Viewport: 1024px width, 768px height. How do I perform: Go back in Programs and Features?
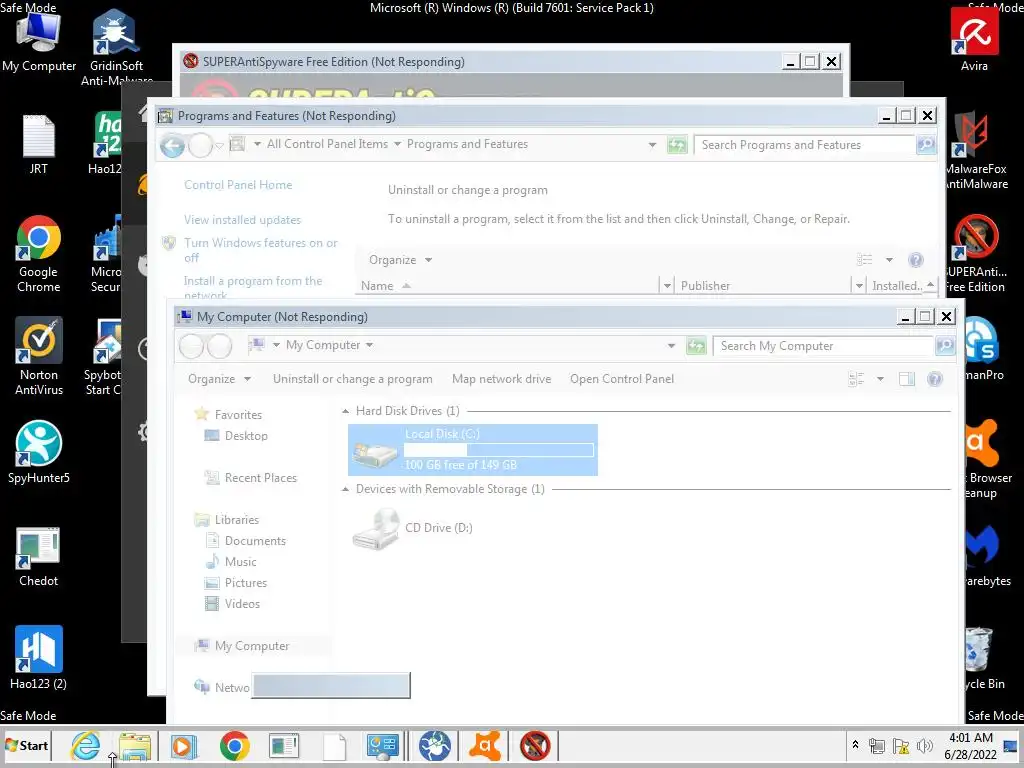tap(173, 145)
